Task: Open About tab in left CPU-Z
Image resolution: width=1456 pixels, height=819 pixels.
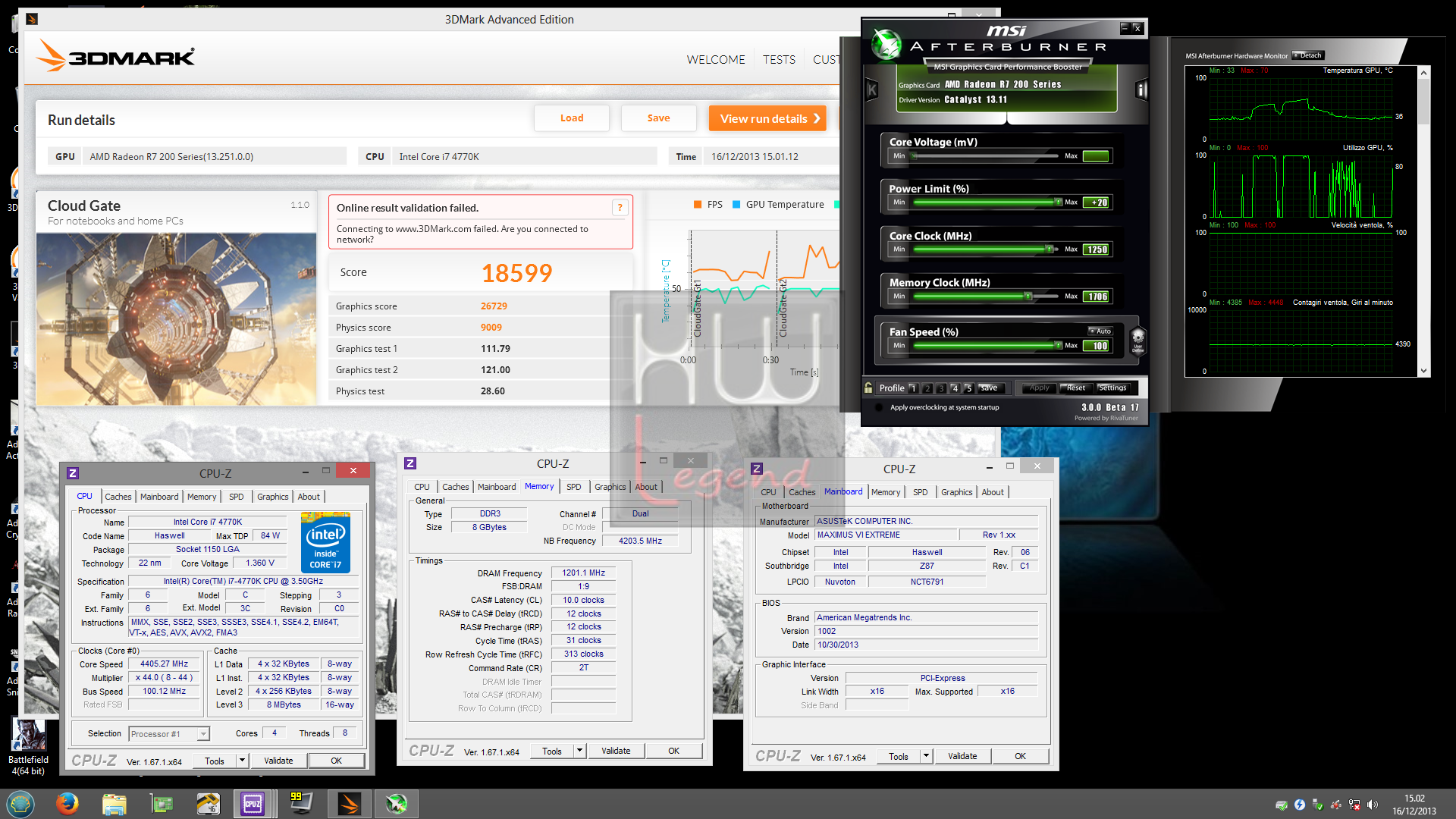Action: click(x=308, y=497)
